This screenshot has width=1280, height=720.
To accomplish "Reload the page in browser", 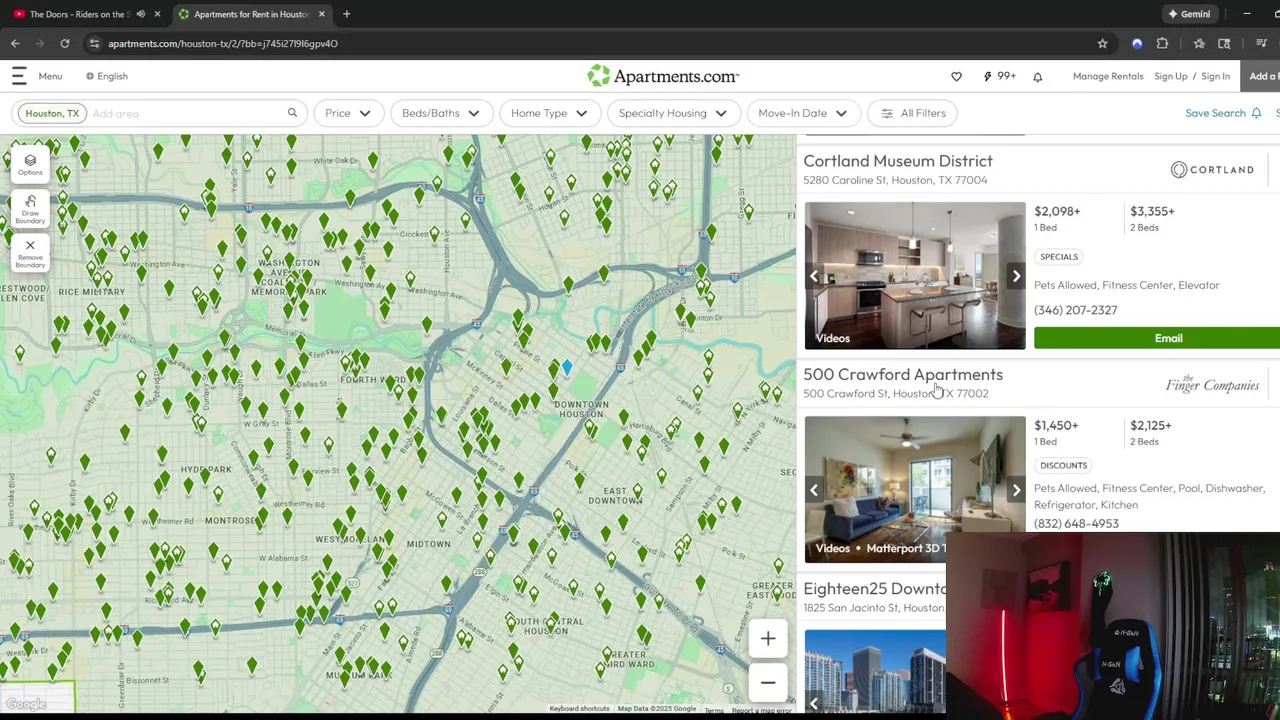I will tap(65, 43).
